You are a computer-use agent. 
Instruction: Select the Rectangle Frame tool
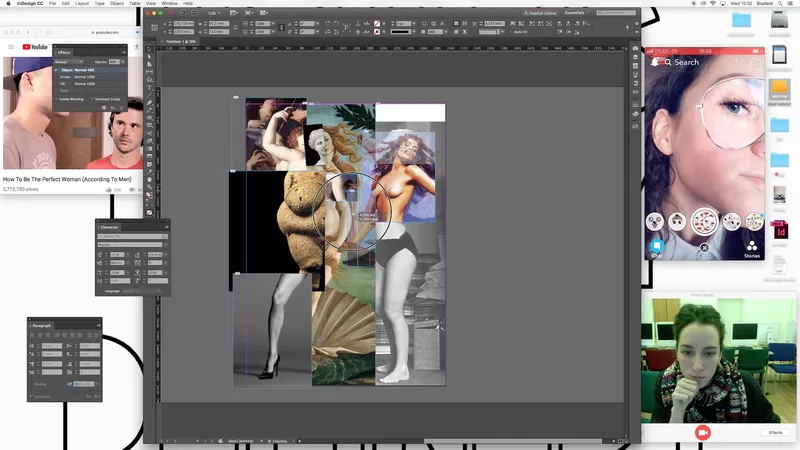tap(149, 118)
